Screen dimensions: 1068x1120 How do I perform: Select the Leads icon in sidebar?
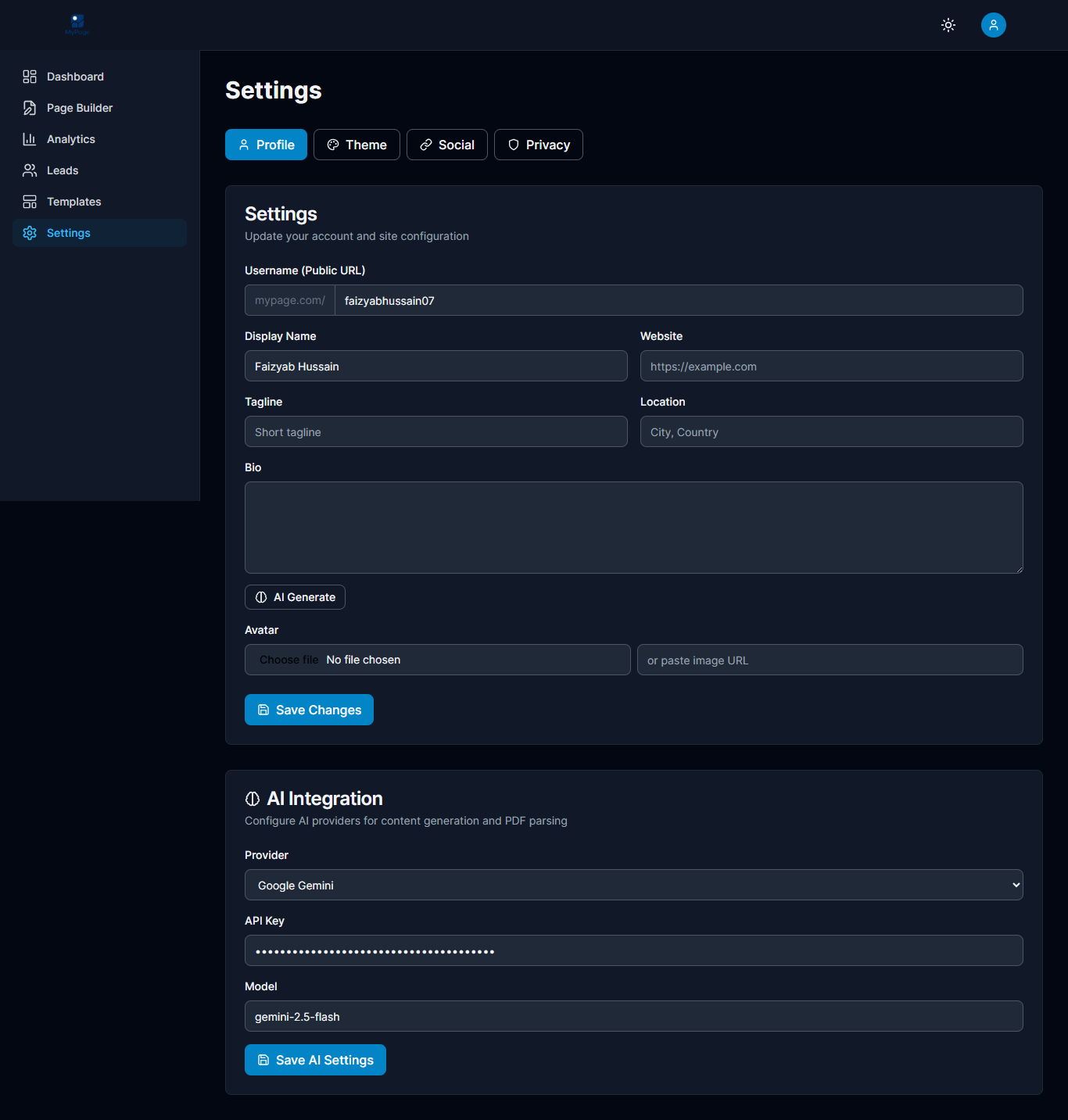pyautogui.click(x=29, y=170)
